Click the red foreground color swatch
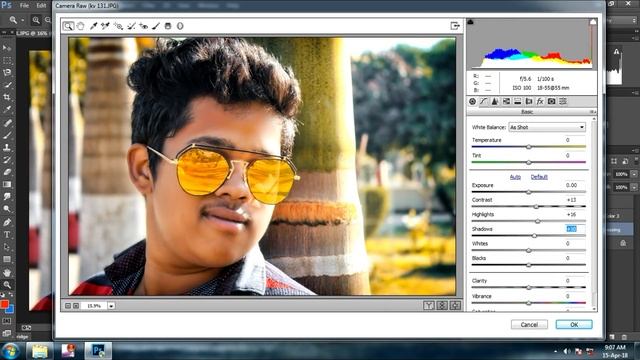640x360 pixels. [4, 304]
